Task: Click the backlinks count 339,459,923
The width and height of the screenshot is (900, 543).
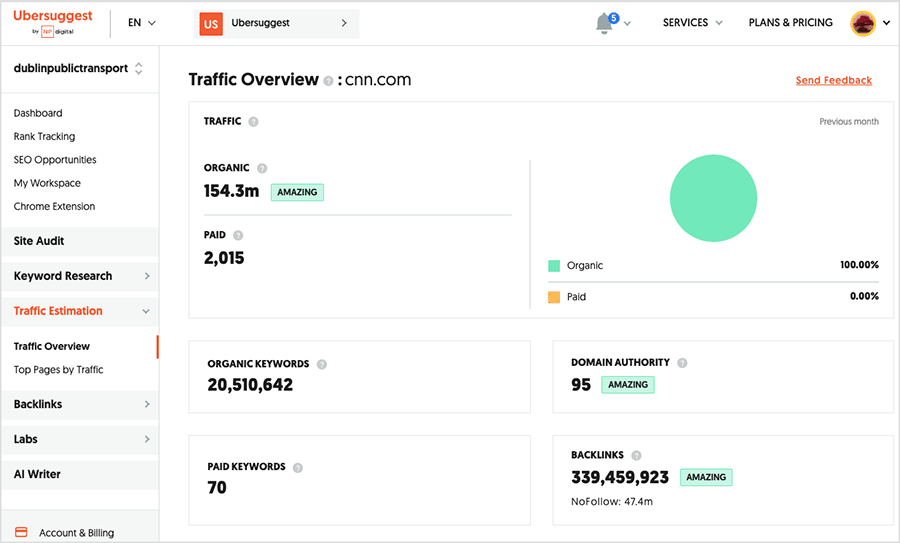Action: 620,478
